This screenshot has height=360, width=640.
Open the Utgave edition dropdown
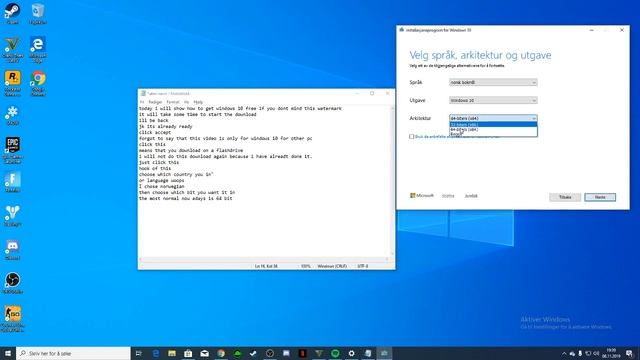(x=493, y=100)
